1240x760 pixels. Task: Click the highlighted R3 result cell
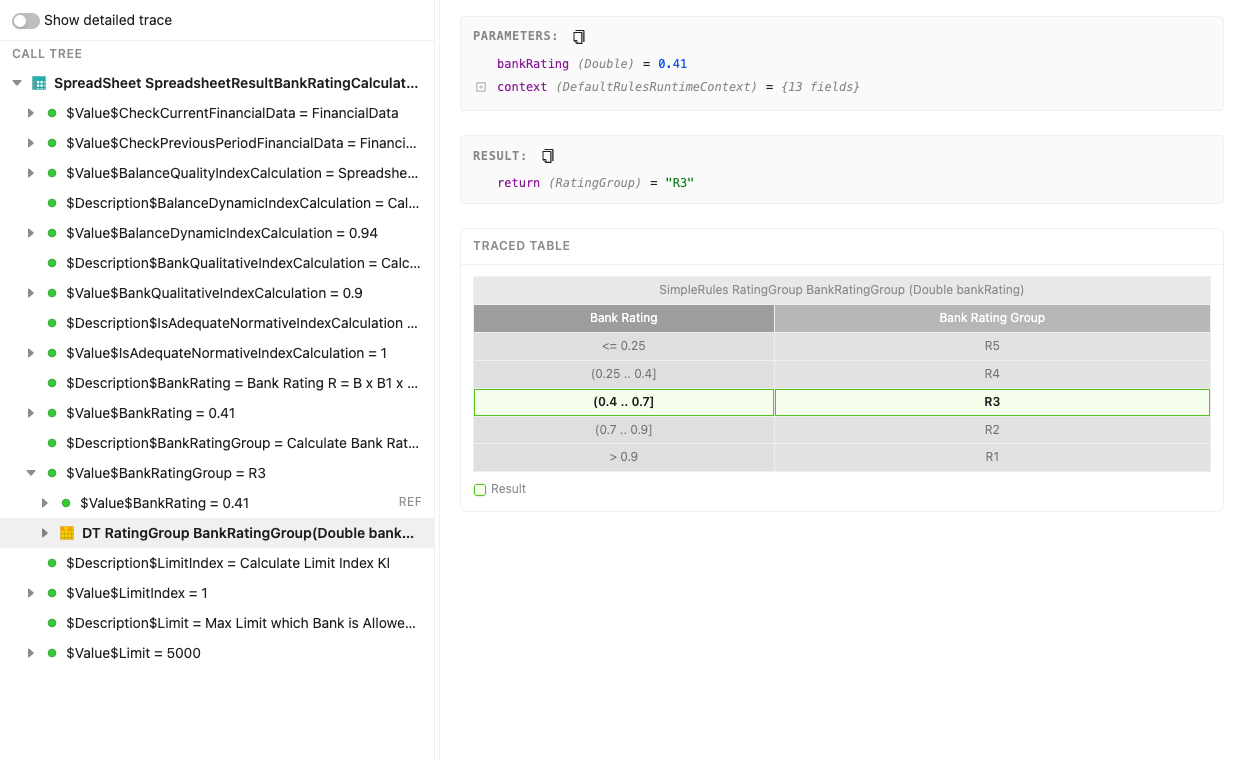point(992,402)
